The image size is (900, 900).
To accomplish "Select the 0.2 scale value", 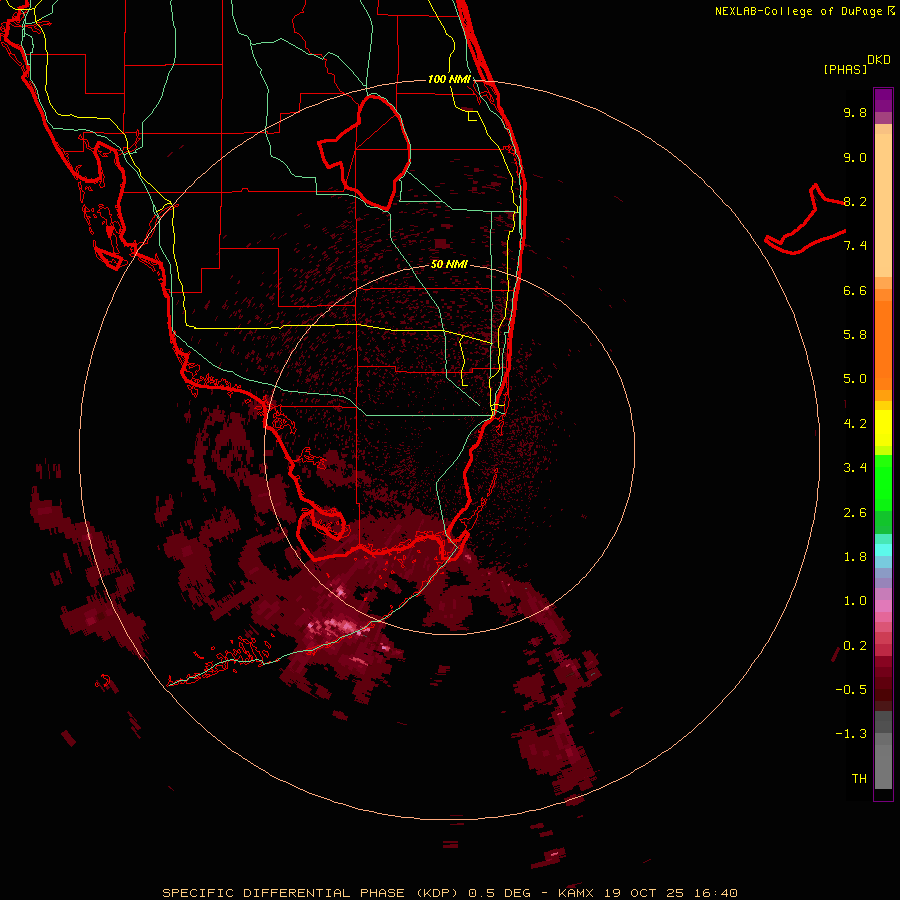I will [x=855, y=646].
